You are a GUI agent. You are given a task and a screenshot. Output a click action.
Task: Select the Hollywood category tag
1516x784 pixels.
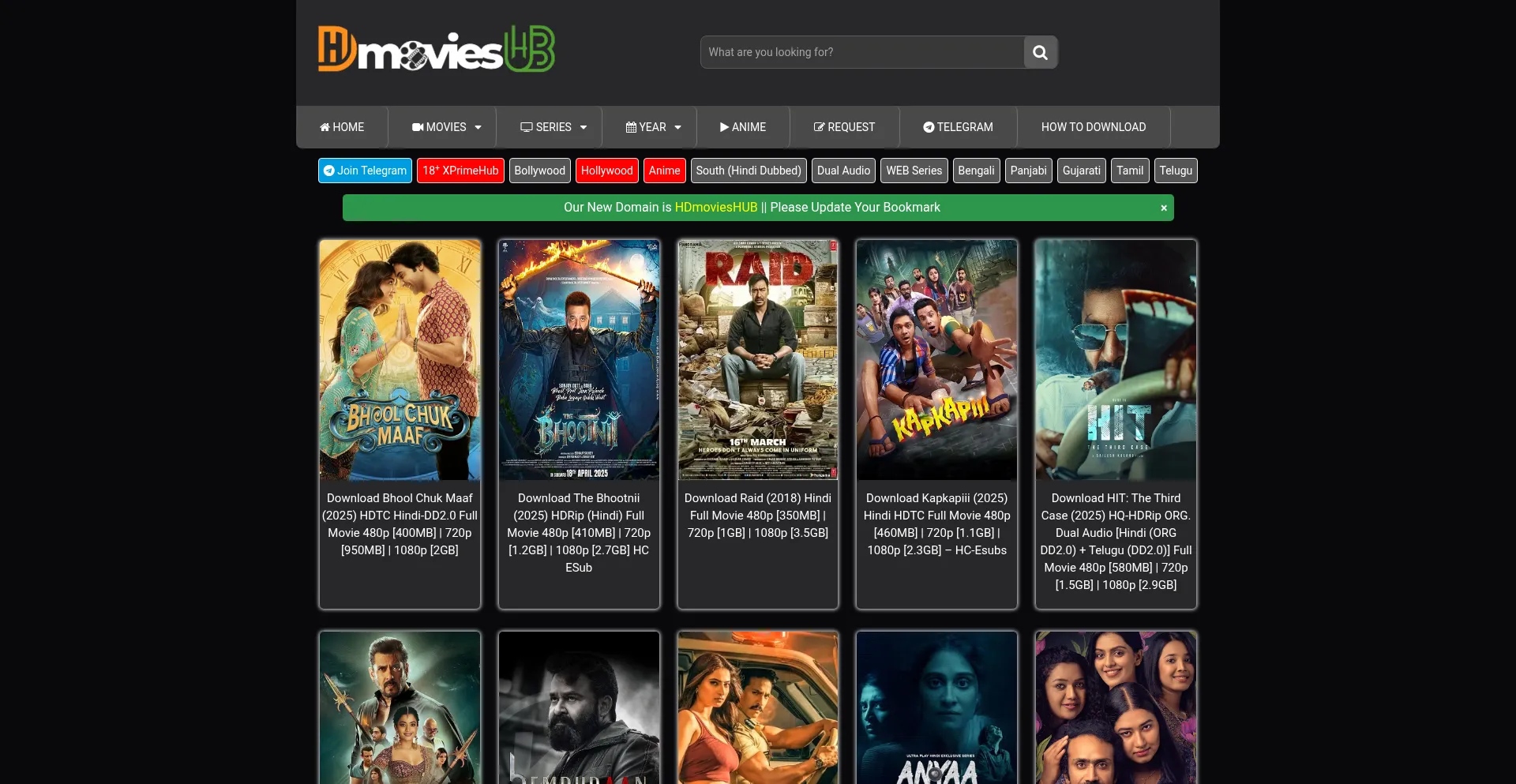coord(607,171)
